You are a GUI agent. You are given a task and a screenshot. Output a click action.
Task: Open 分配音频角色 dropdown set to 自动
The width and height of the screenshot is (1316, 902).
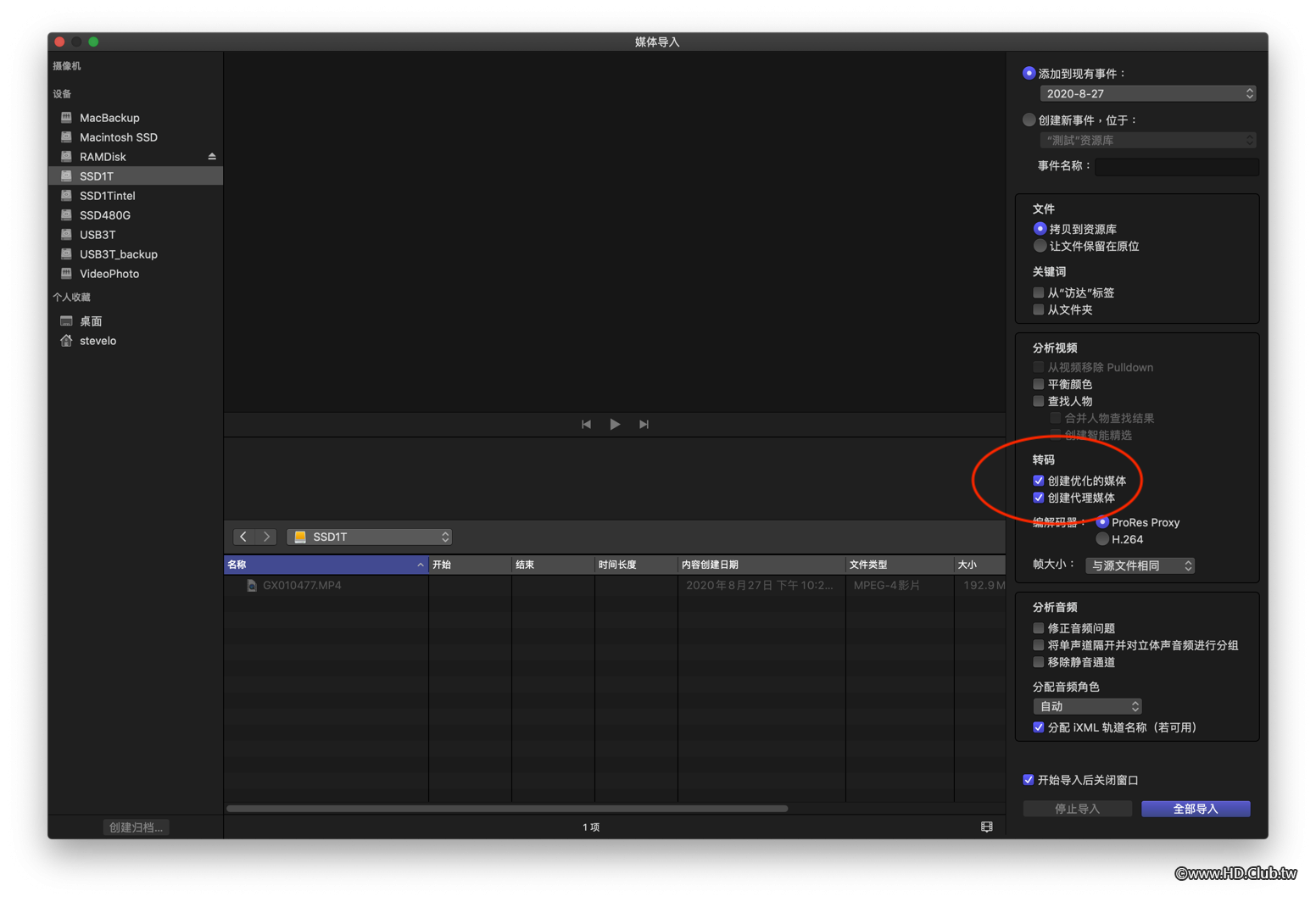tap(1087, 706)
